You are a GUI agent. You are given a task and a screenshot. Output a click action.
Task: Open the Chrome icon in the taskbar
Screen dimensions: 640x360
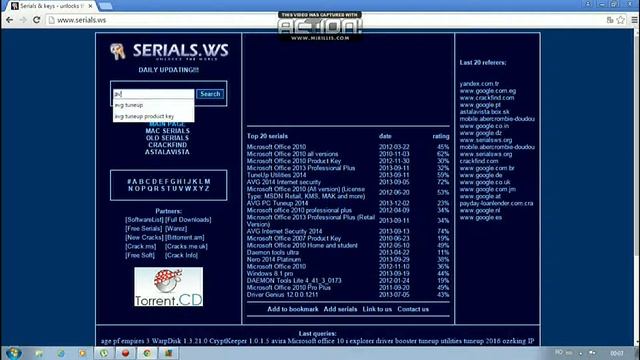click(x=147, y=353)
